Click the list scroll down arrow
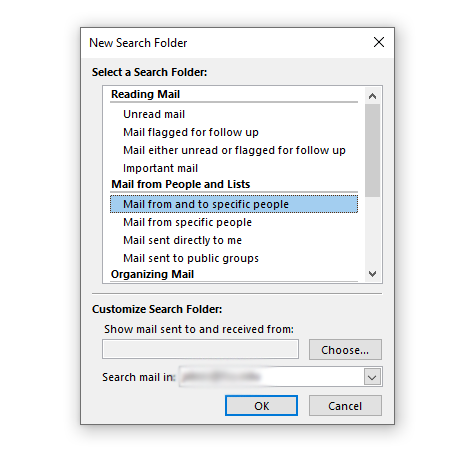Screen dimensions: 462x464 coord(372,274)
